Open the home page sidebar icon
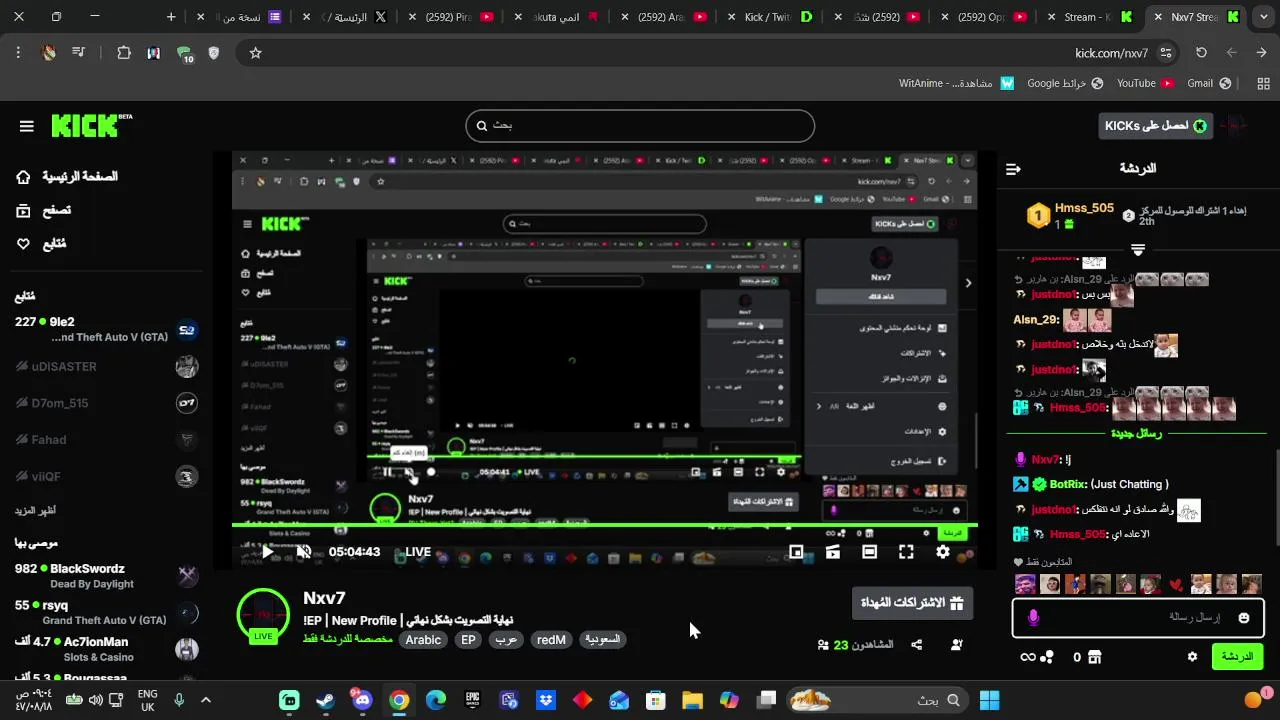The height and width of the screenshot is (720, 1280). click(x=23, y=177)
